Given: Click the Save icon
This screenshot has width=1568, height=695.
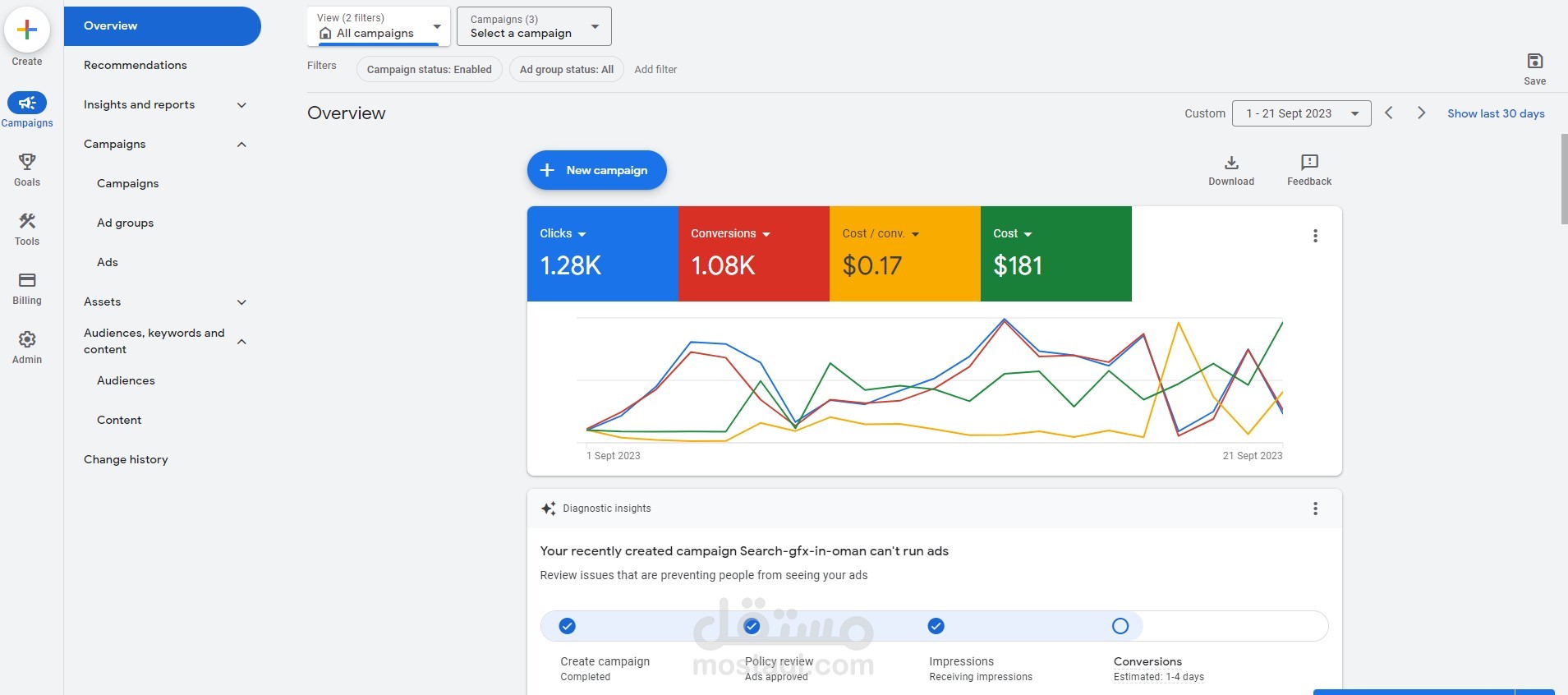Looking at the screenshot, I should click(x=1534, y=62).
